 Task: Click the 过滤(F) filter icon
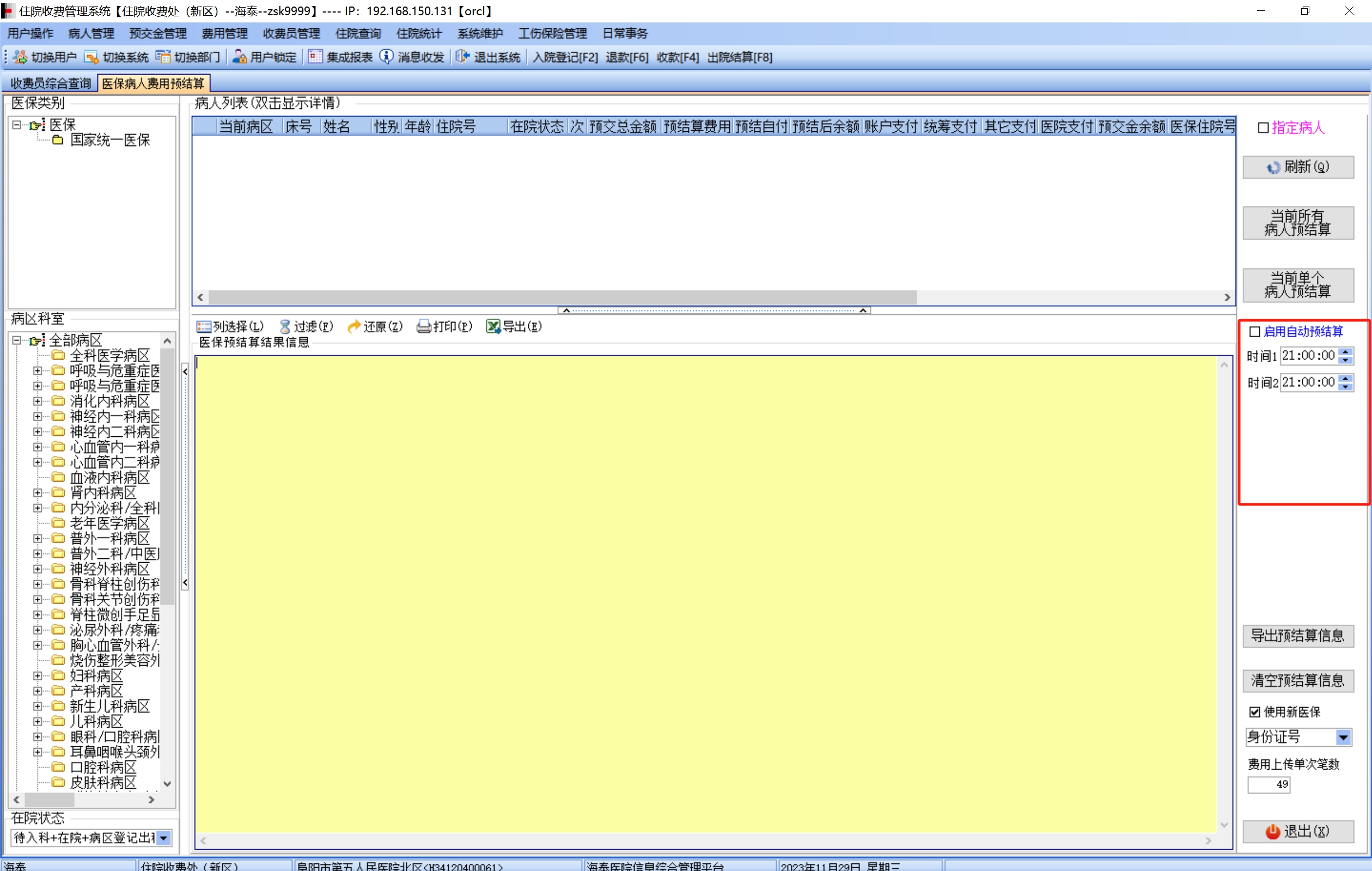(285, 326)
